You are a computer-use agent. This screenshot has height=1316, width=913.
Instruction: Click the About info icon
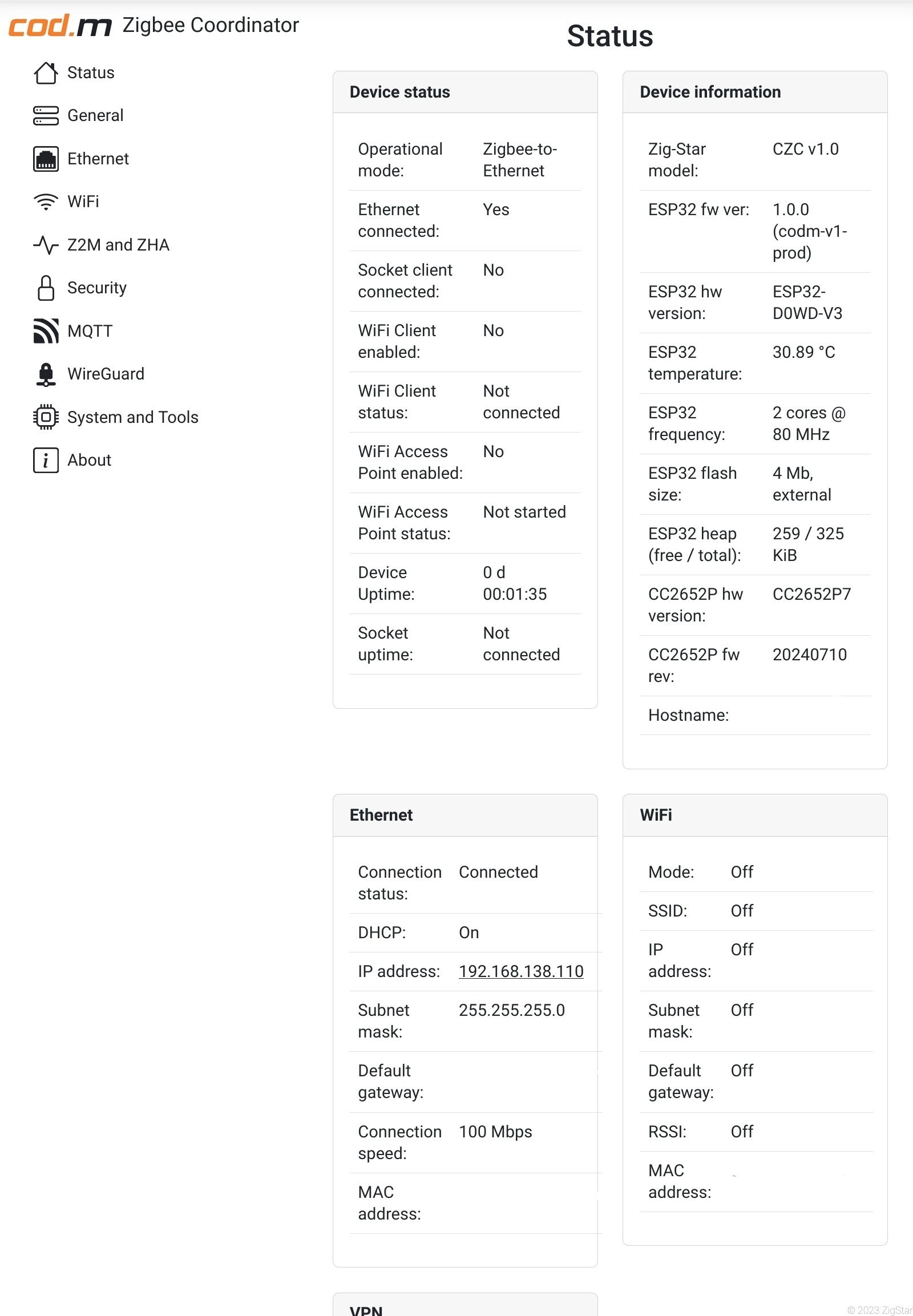pos(46,460)
